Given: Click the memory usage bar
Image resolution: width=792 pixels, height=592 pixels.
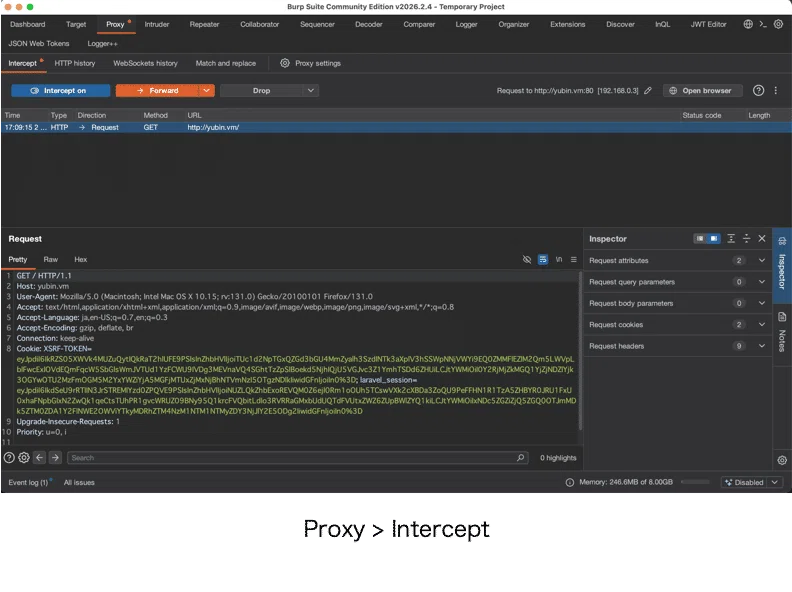Looking at the screenshot, I should pyautogui.click(x=695, y=482).
